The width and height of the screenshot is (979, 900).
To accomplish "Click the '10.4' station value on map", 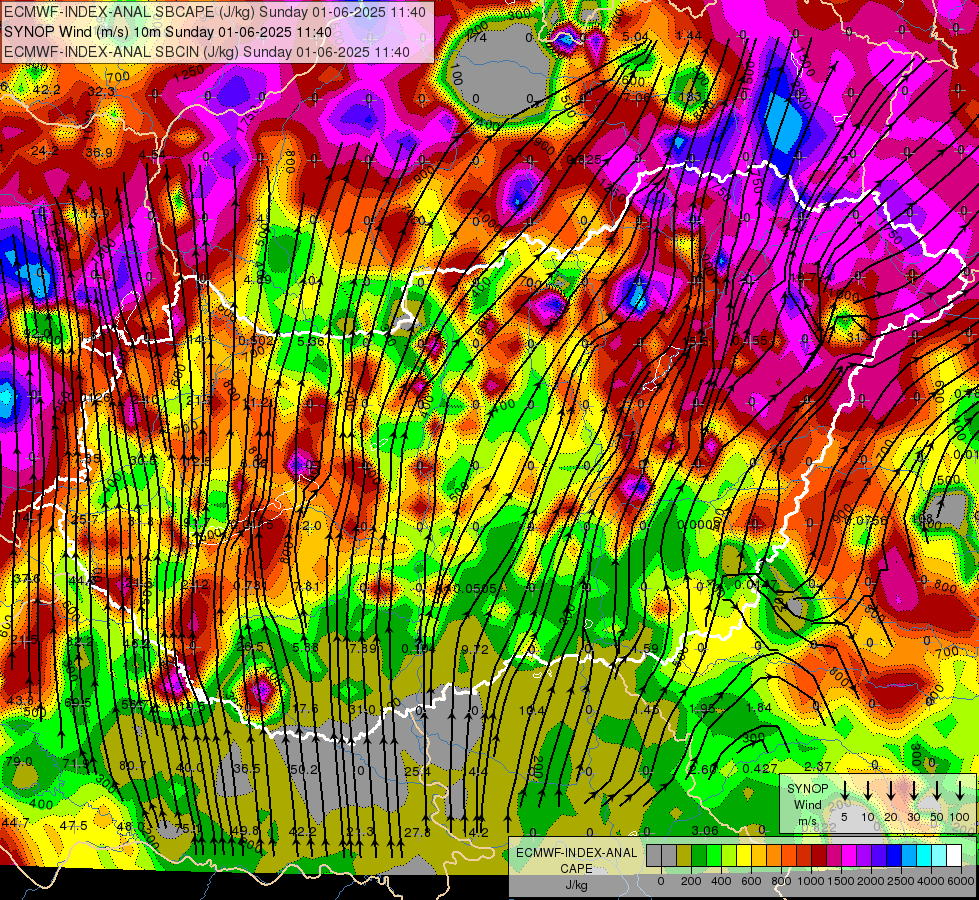I will (x=532, y=710).
